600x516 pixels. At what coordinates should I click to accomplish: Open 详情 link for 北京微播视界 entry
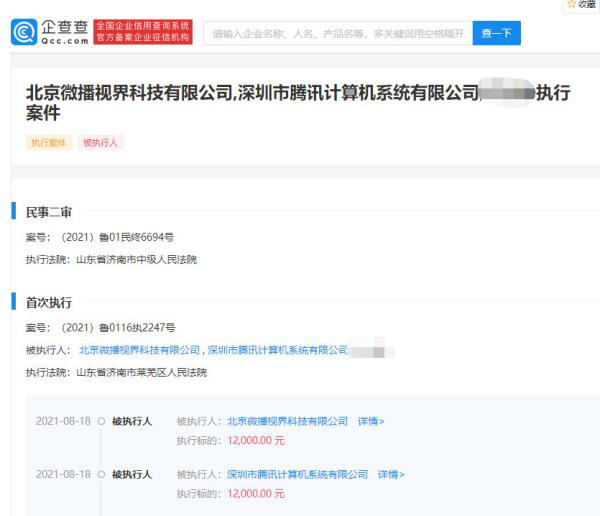pyautogui.click(x=371, y=421)
